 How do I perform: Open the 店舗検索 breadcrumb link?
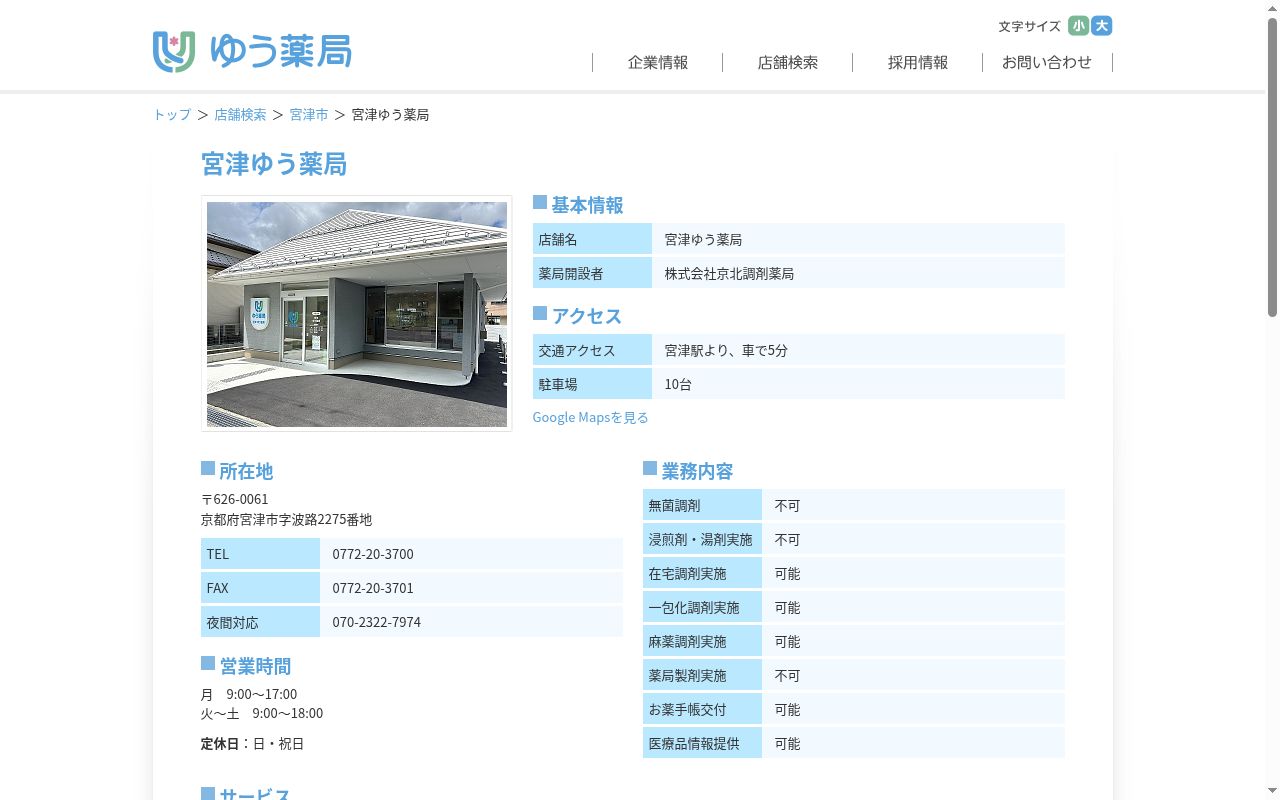point(240,115)
